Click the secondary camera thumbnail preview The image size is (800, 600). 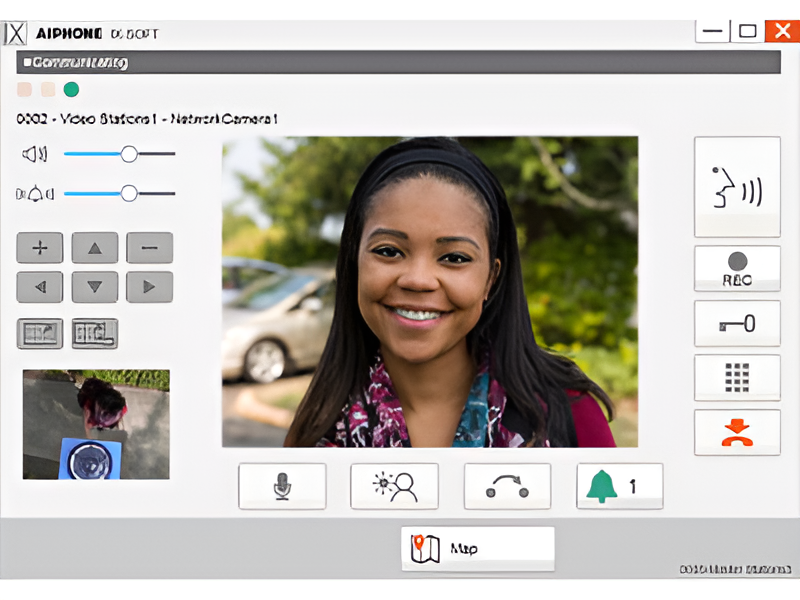96,424
